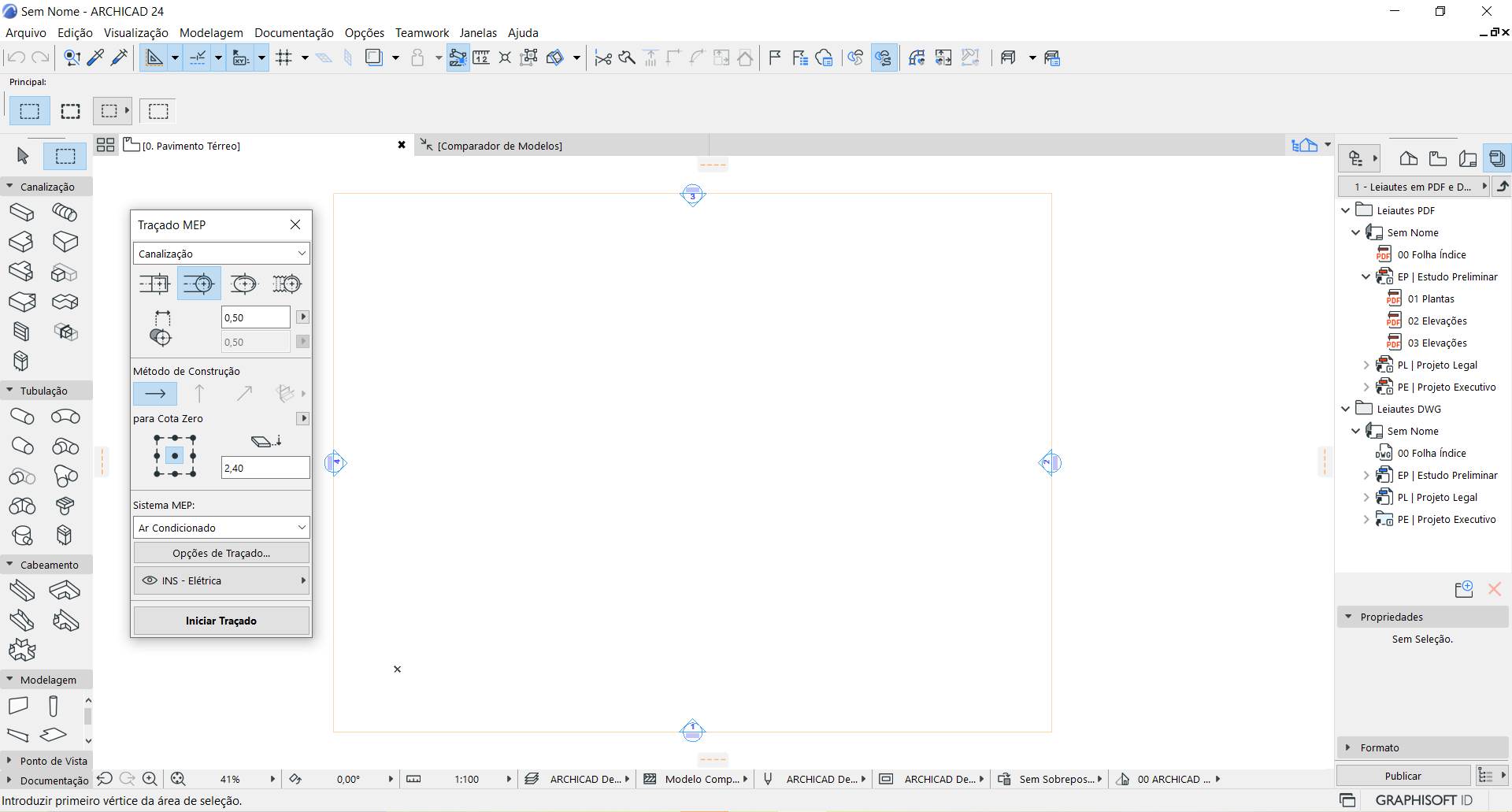Select the Marquee tool in toolbox
Viewport: 1512px width, 812px height.
(x=65, y=156)
